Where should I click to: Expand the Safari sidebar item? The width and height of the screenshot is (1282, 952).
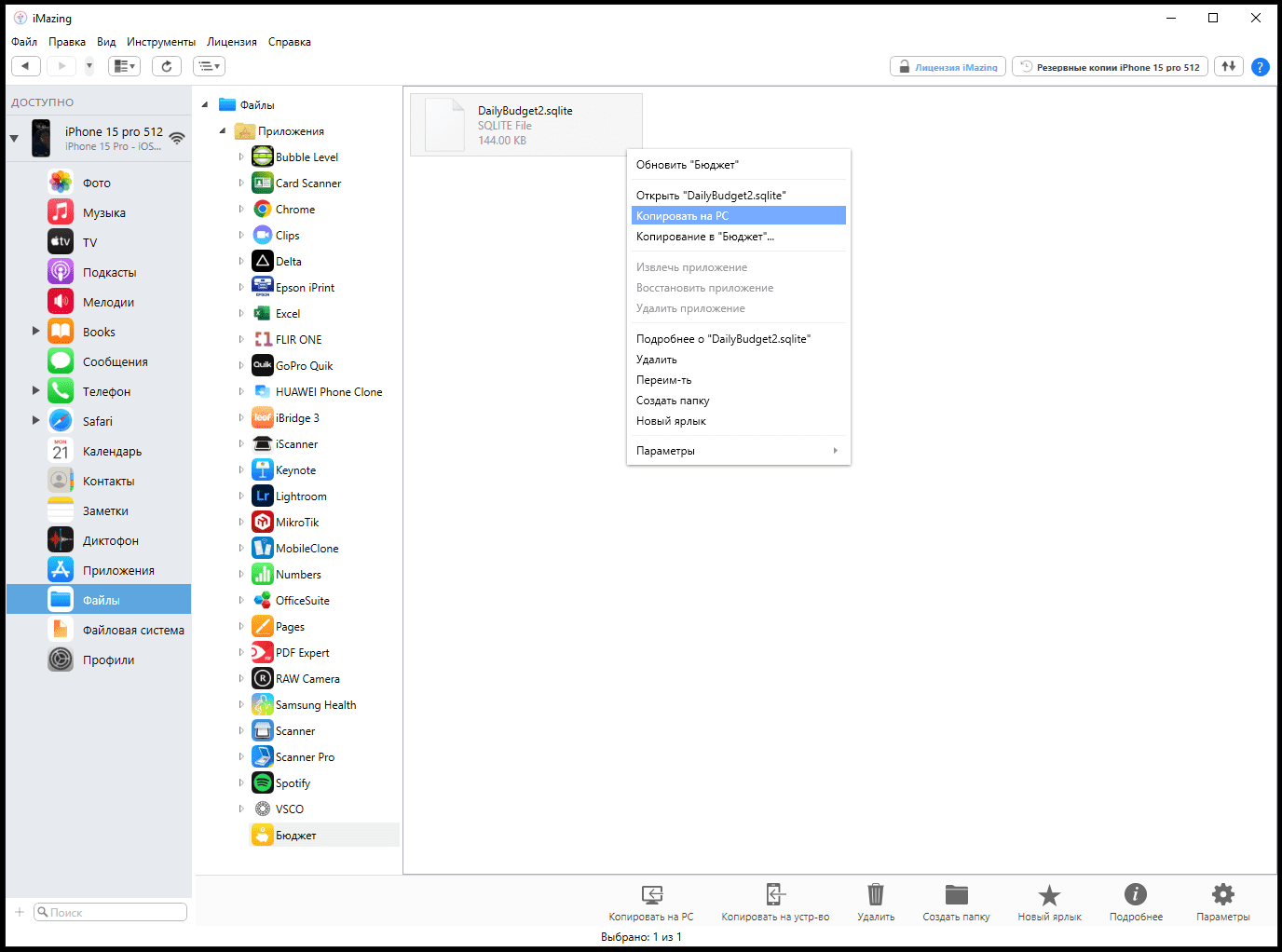pos(36,420)
